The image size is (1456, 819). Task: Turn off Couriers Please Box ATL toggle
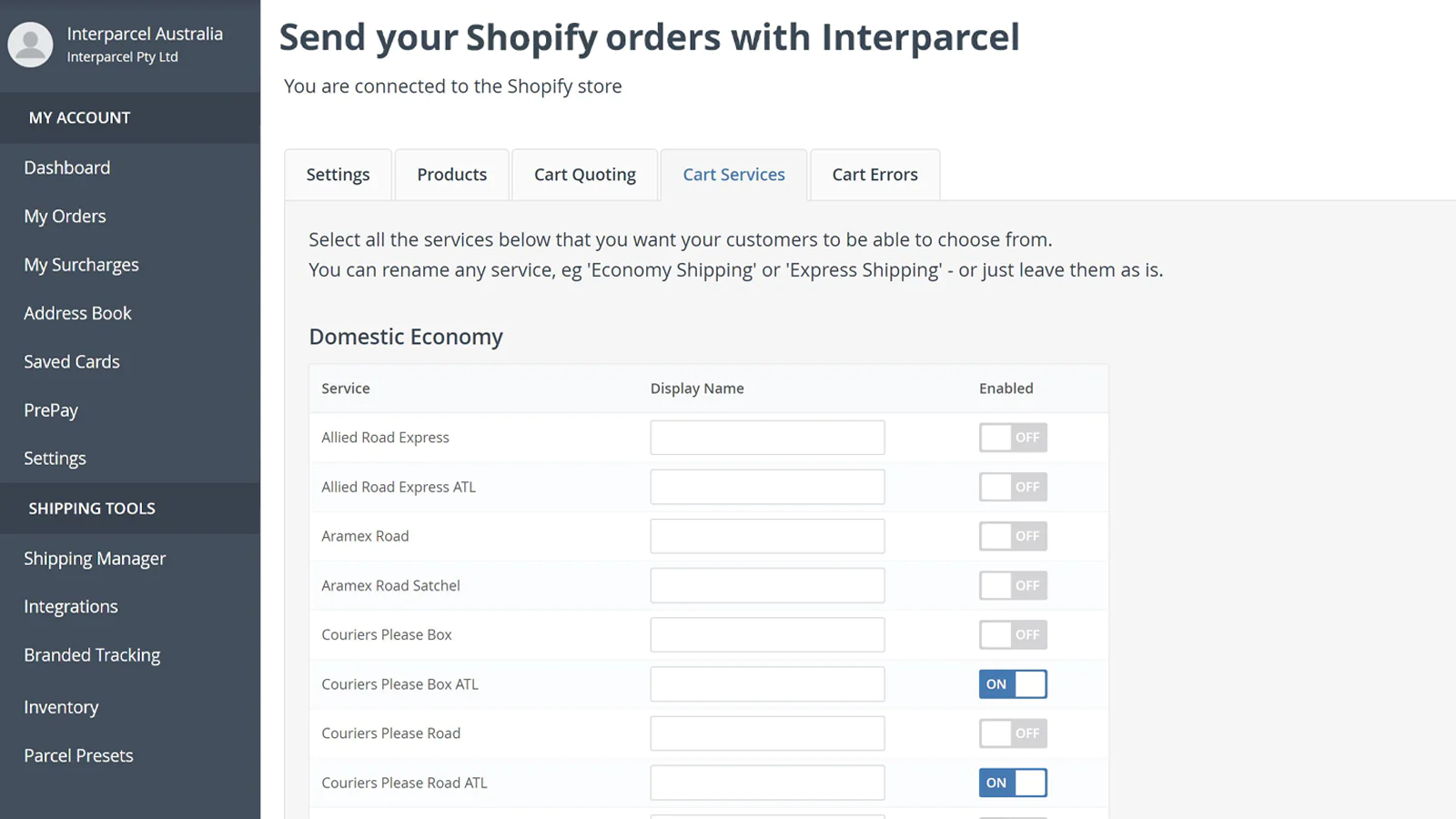point(1013,684)
